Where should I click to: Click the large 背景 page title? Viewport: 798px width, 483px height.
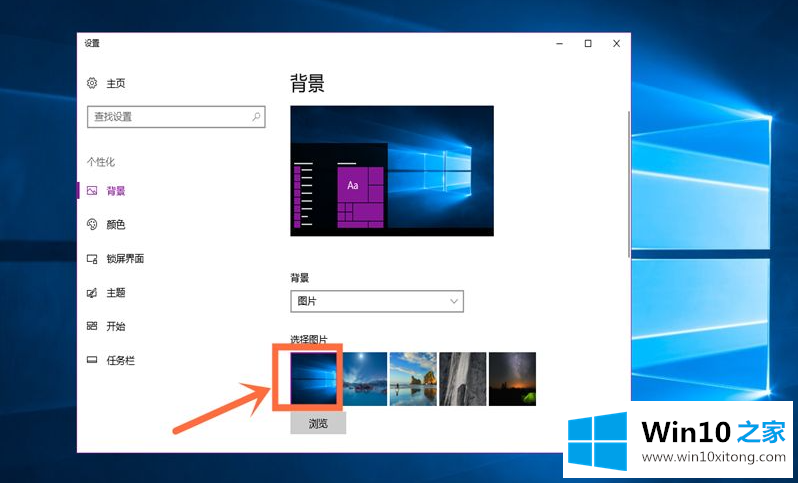click(307, 83)
